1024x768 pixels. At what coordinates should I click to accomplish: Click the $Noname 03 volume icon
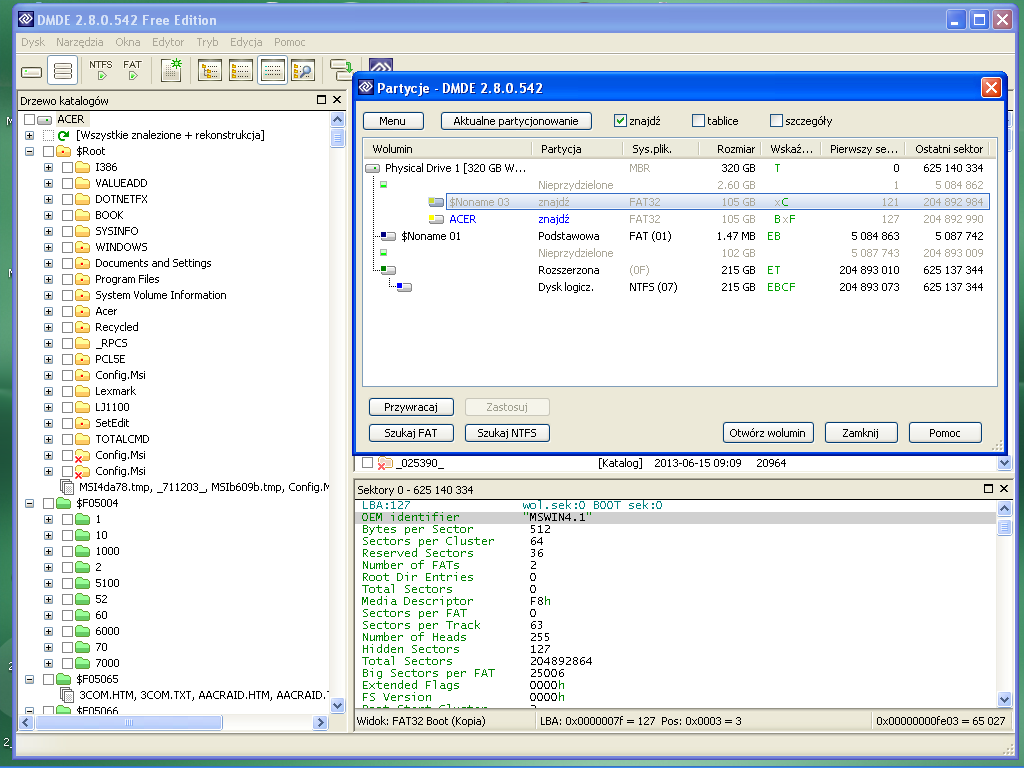coord(436,202)
